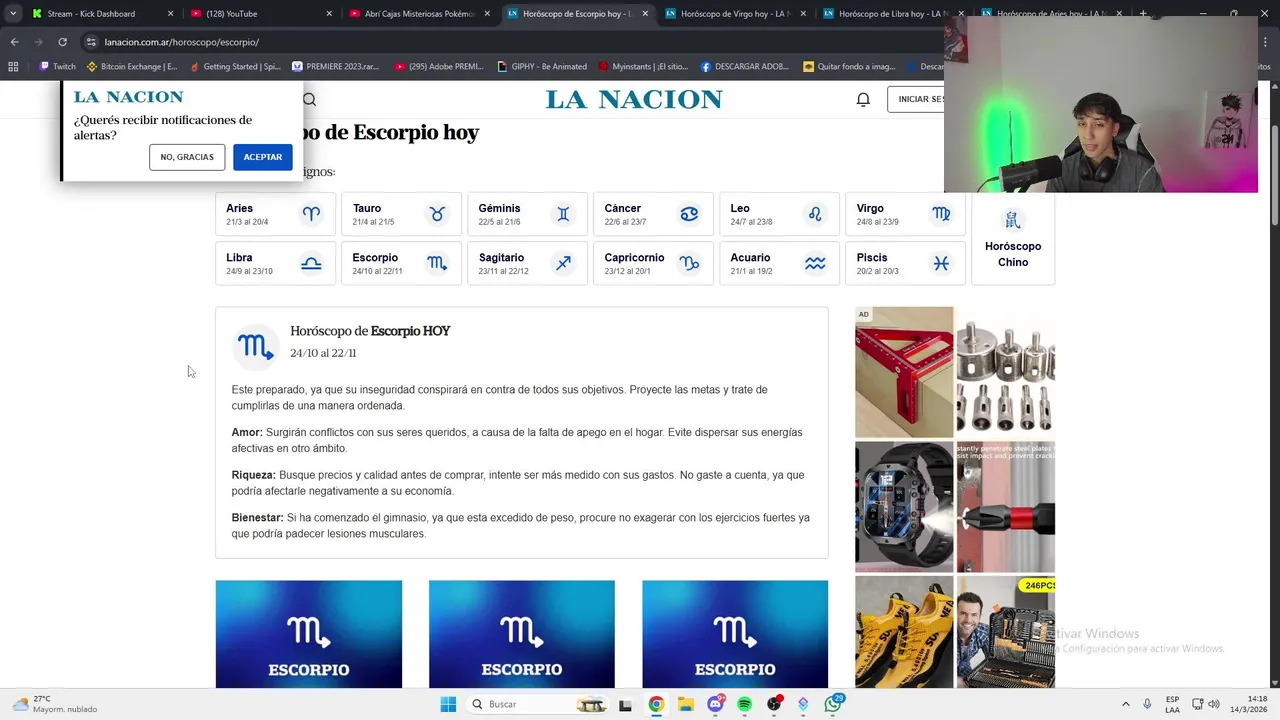The height and width of the screenshot is (720, 1280).
Task: Click the large Escorpio glyph beside the horoscope title
Action: point(255,347)
